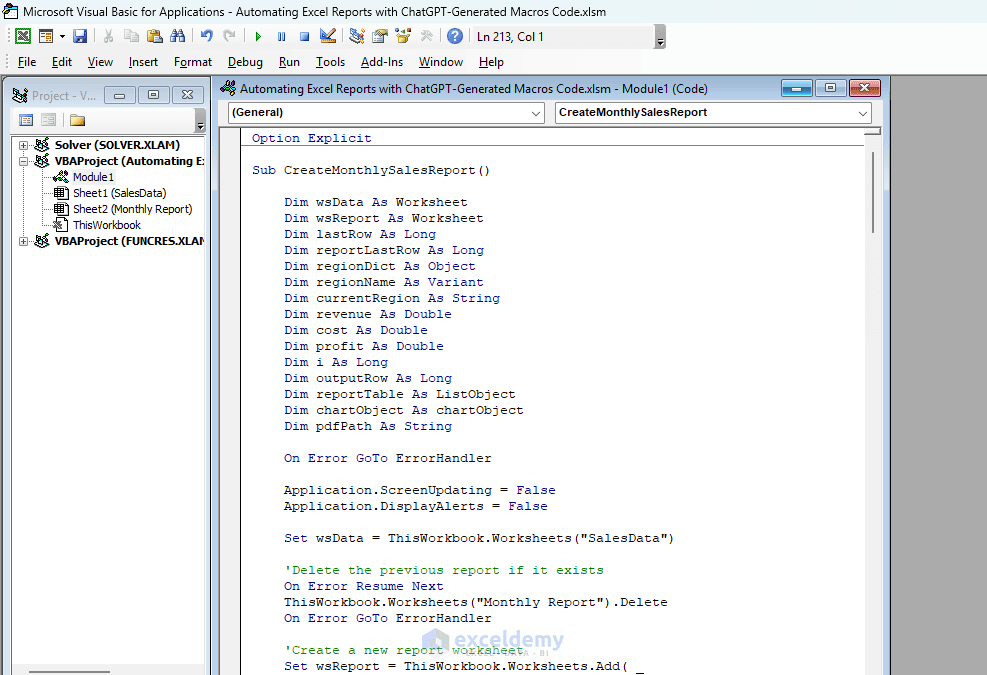
Task: Click the Insert UserForm toolbar icon
Action: pos(46,37)
